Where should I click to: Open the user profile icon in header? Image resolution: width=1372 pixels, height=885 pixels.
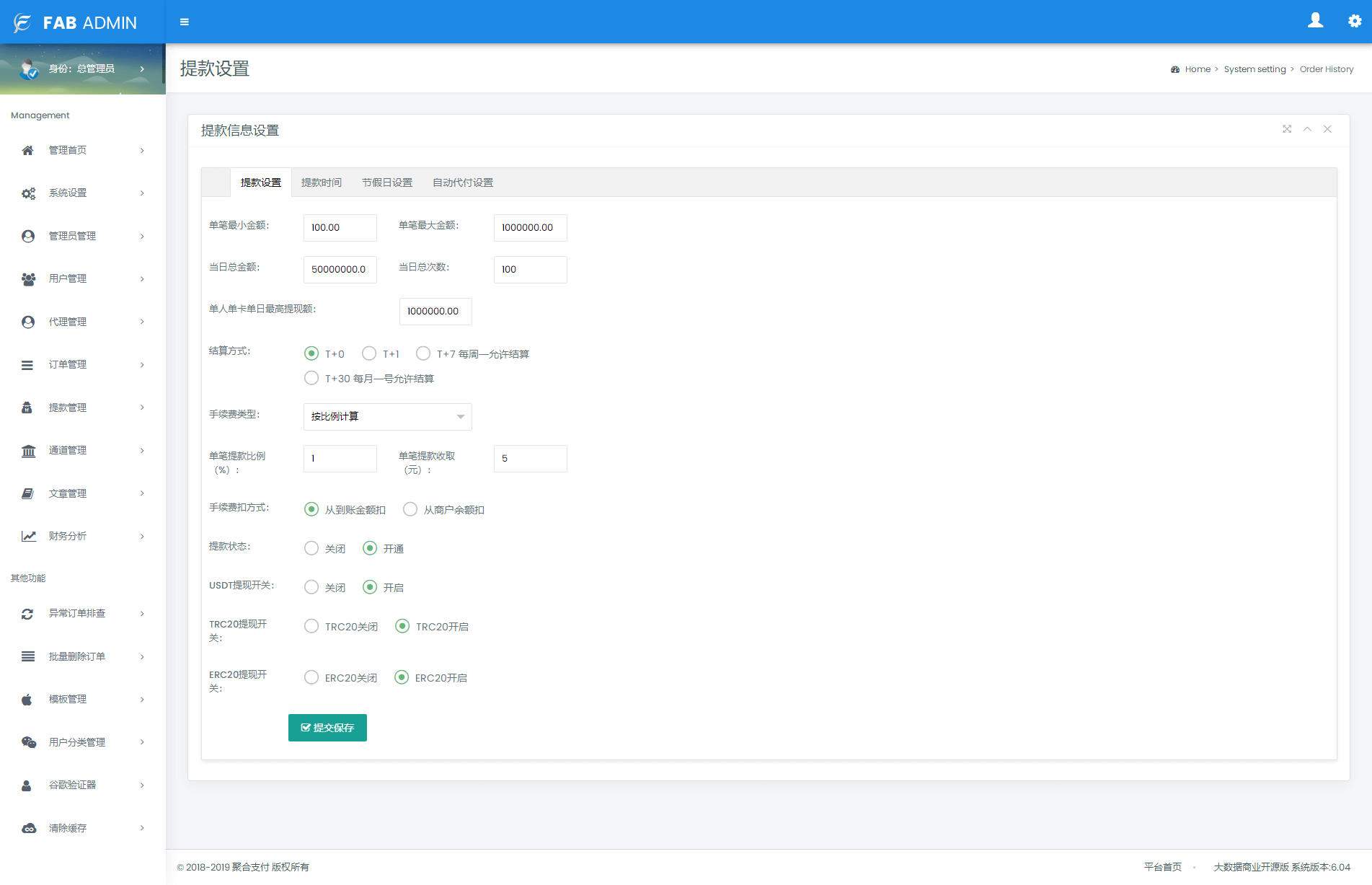tap(1315, 21)
